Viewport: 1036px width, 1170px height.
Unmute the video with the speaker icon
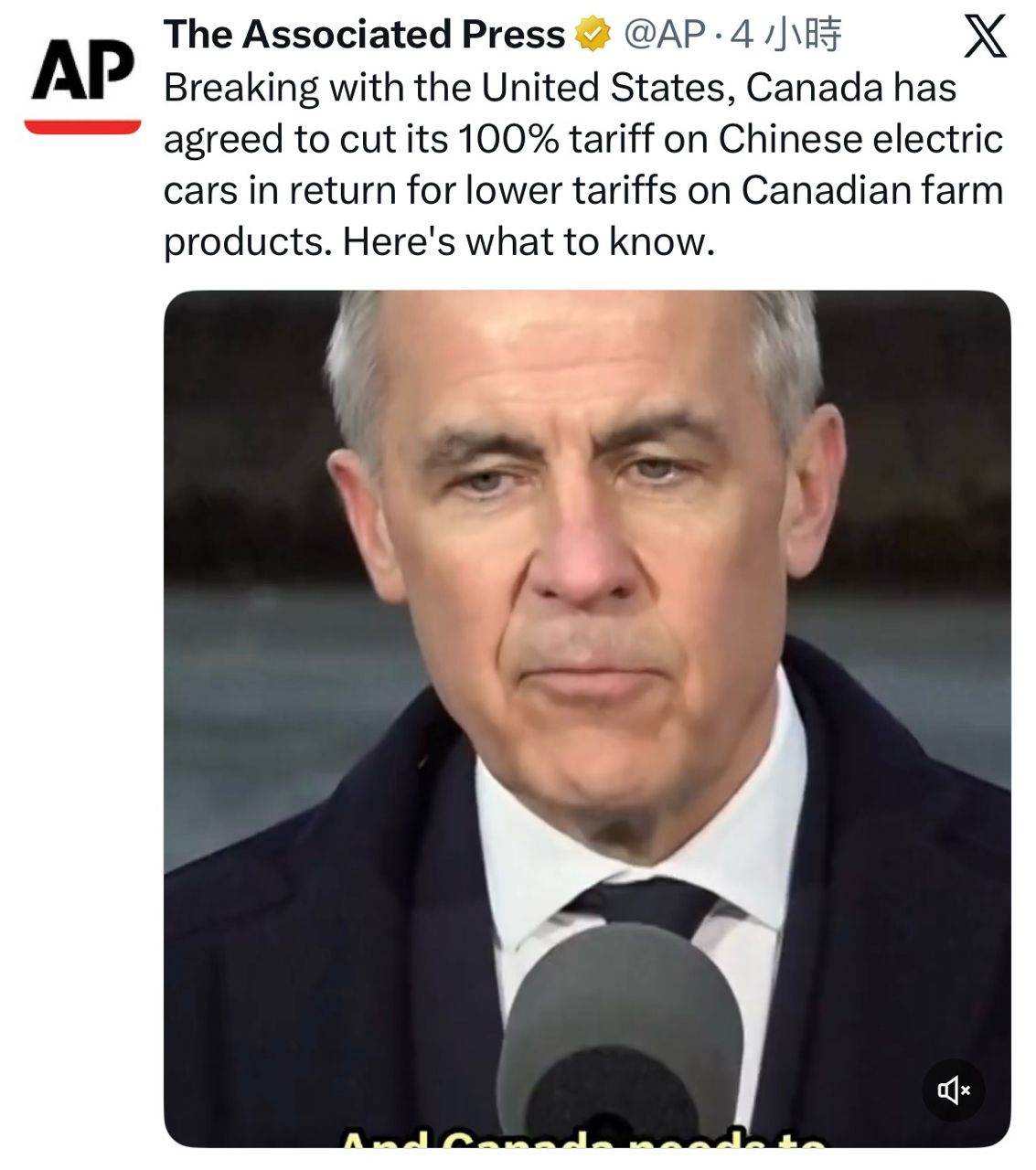[x=953, y=1090]
